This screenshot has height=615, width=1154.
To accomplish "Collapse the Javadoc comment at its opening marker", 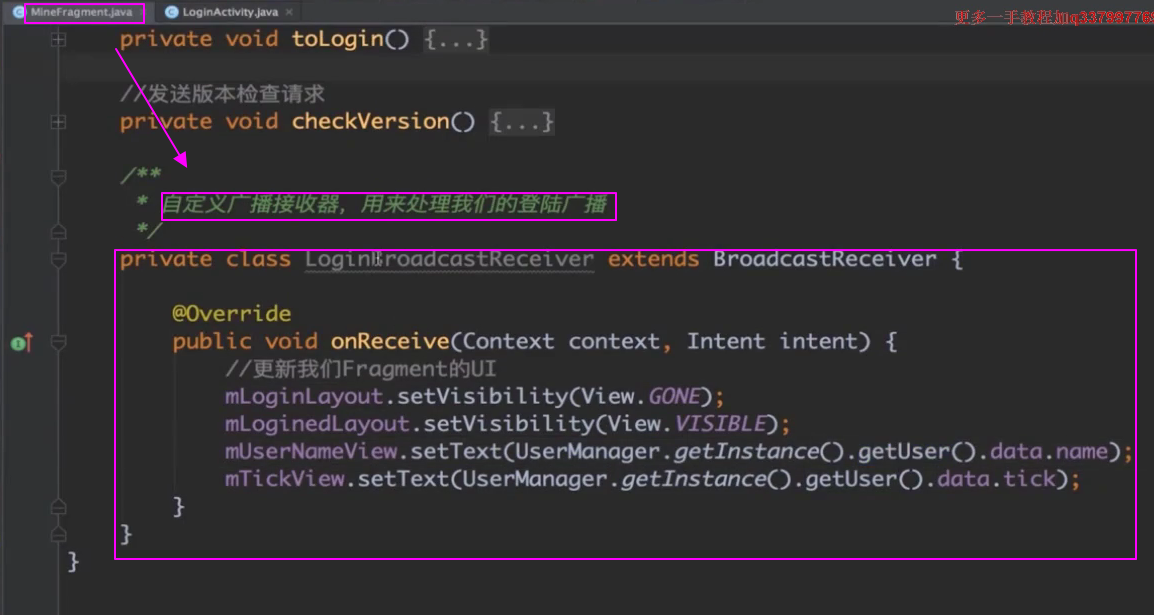I will [x=58, y=177].
